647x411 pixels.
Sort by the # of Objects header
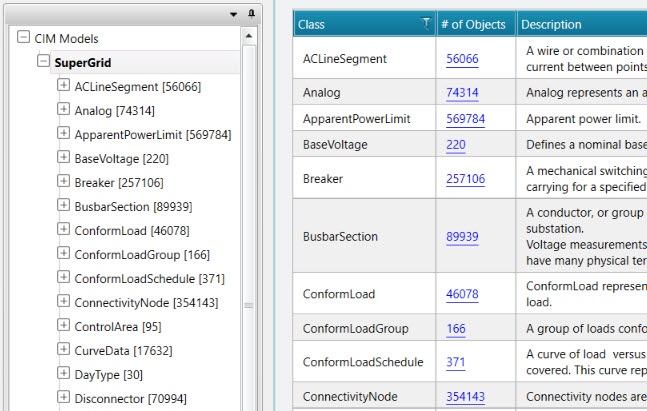click(476, 24)
